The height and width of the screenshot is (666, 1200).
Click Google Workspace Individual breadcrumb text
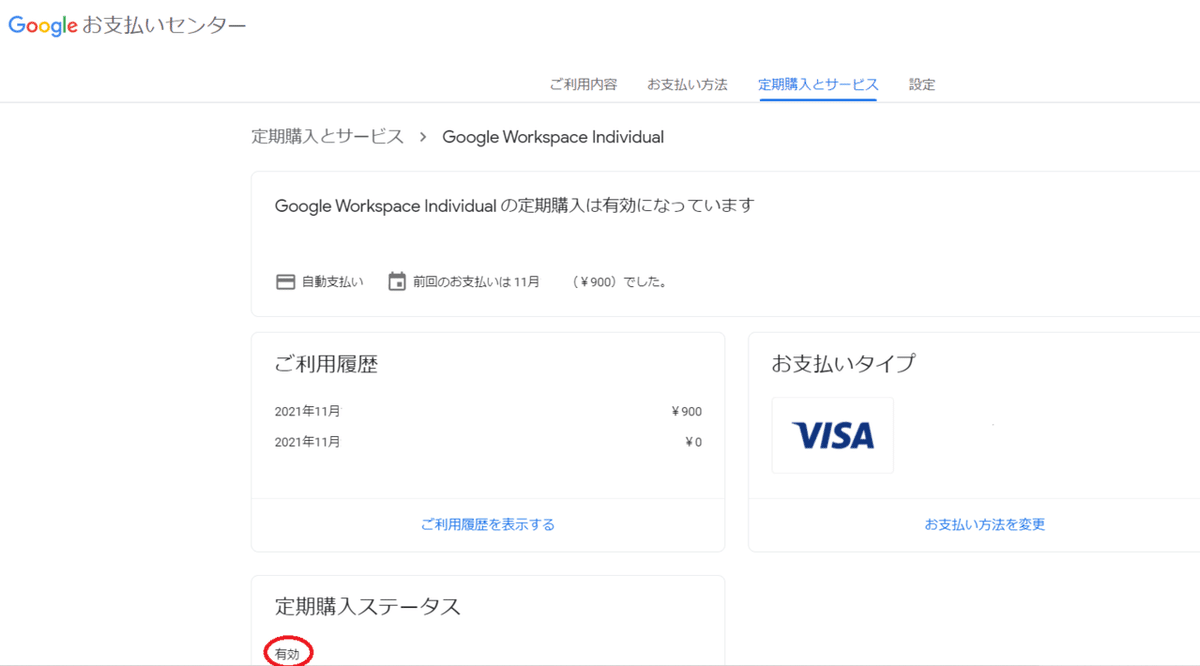553,137
